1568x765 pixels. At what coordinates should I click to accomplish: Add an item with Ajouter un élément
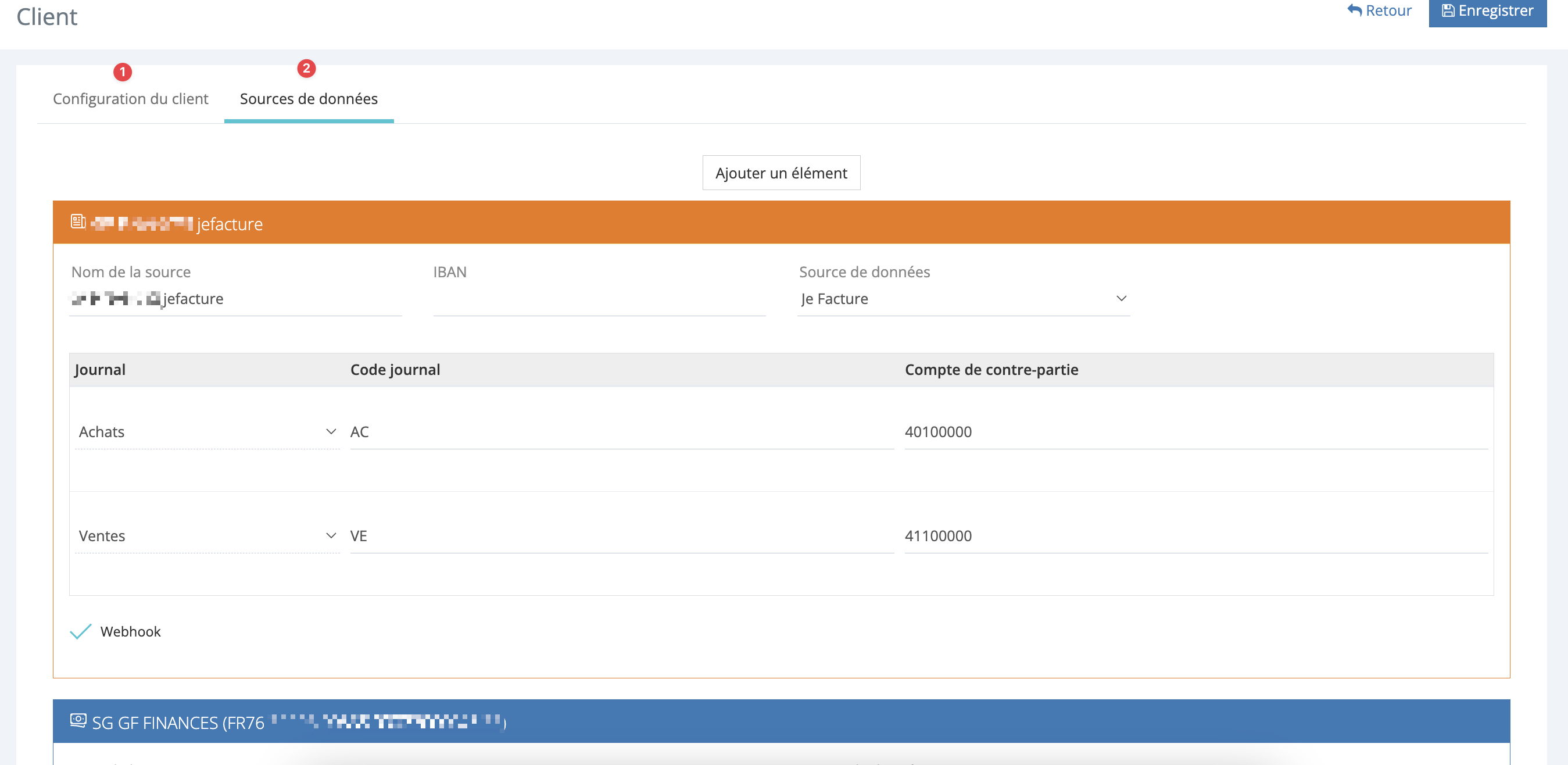781,173
